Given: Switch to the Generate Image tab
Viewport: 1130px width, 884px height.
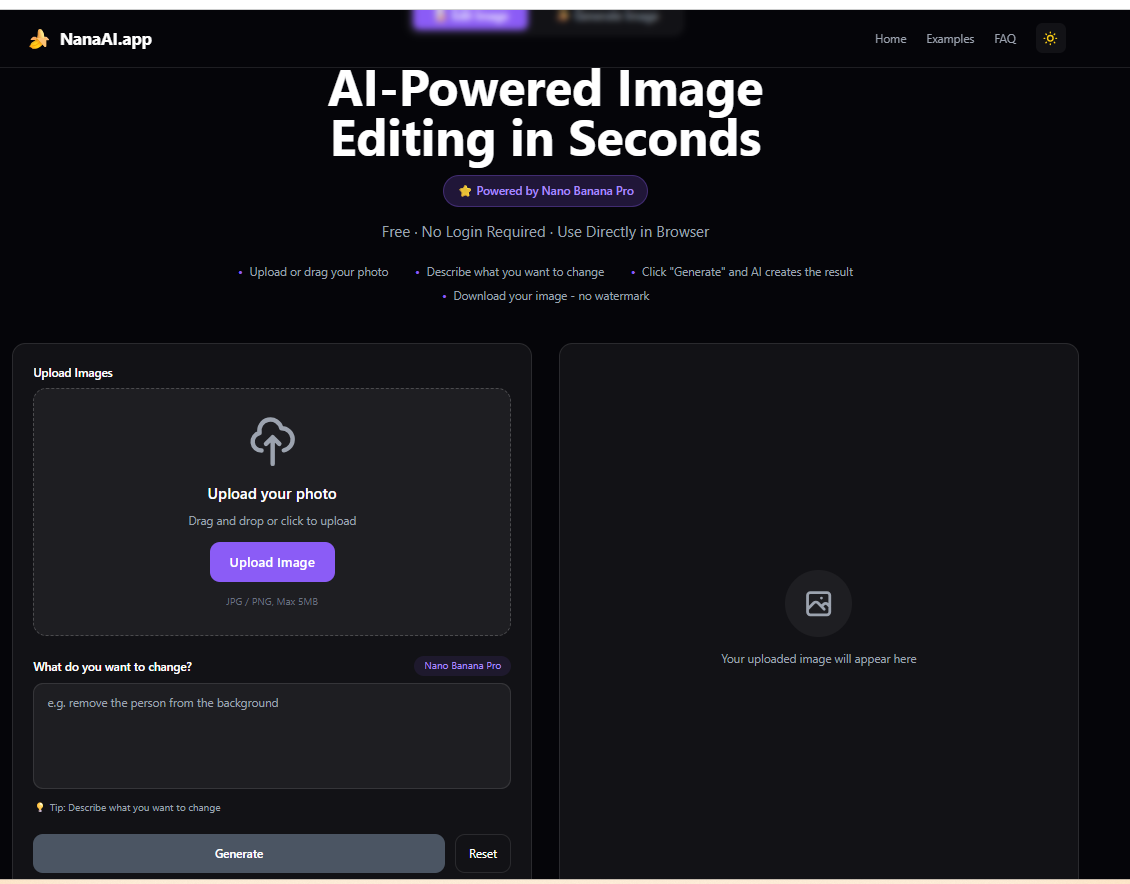Looking at the screenshot, I should [607, 16].
